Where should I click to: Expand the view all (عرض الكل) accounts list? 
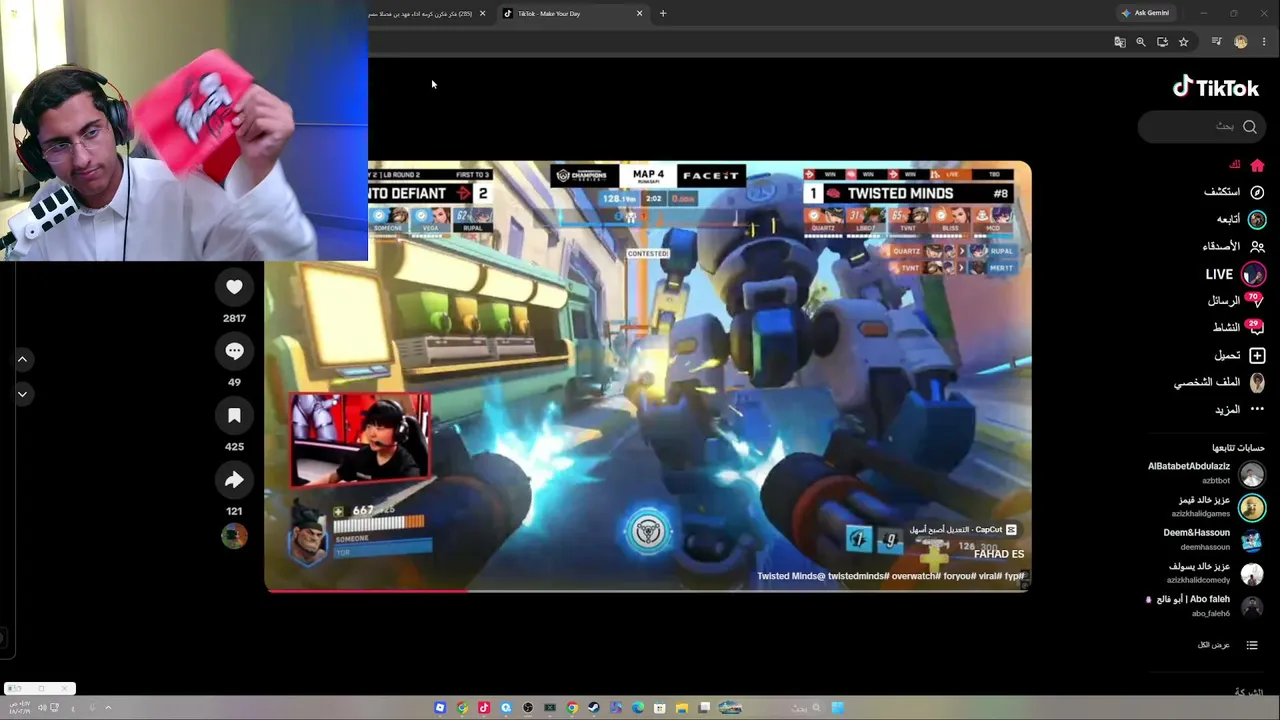point(1228,645)
